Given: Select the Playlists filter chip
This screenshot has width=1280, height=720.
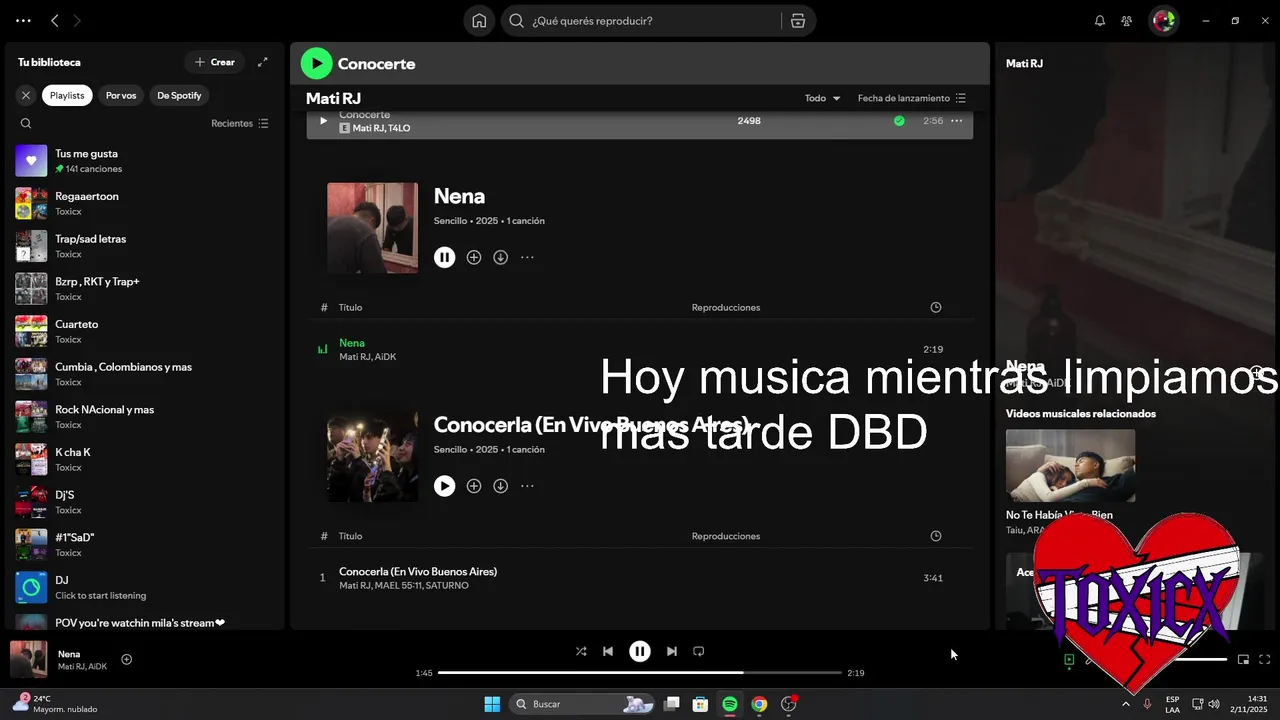Looking at the screenshot, I should pyautogui.click(x=67, y=95).
